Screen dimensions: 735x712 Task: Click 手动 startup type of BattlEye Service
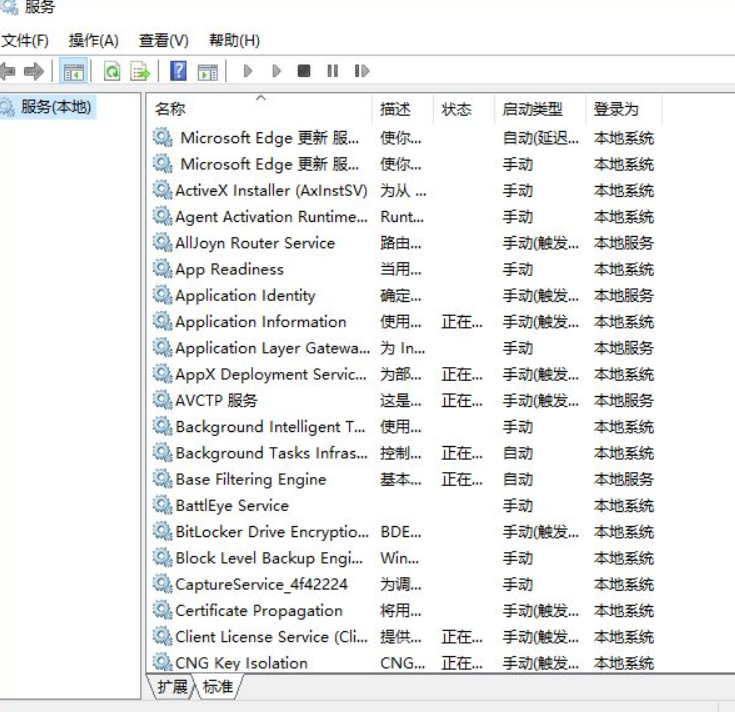point(518,505)
